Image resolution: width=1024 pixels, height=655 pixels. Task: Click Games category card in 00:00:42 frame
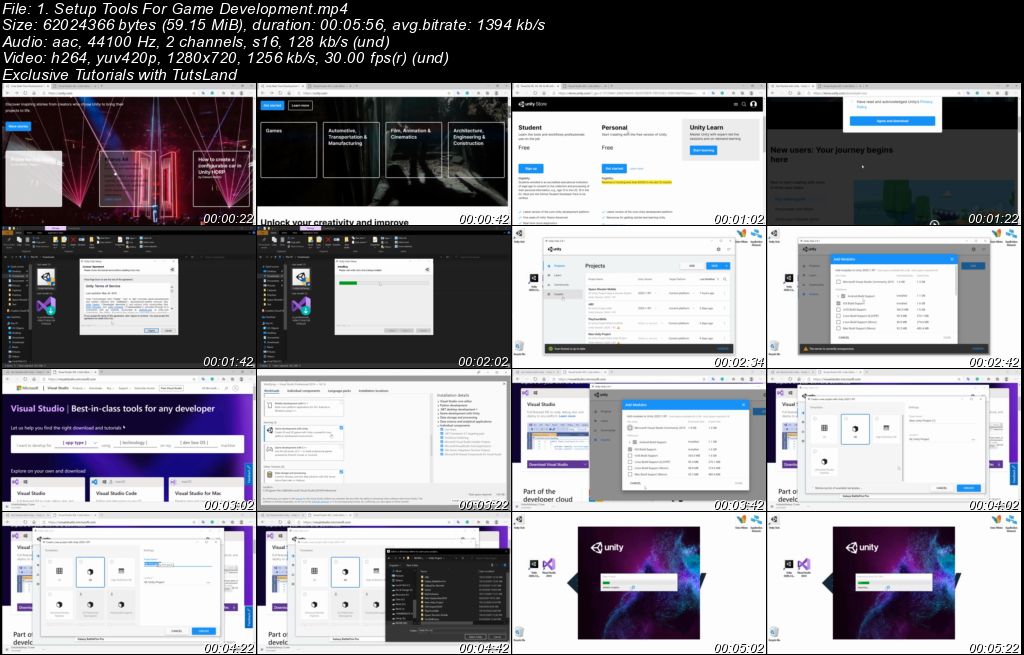tap(289, 150)
